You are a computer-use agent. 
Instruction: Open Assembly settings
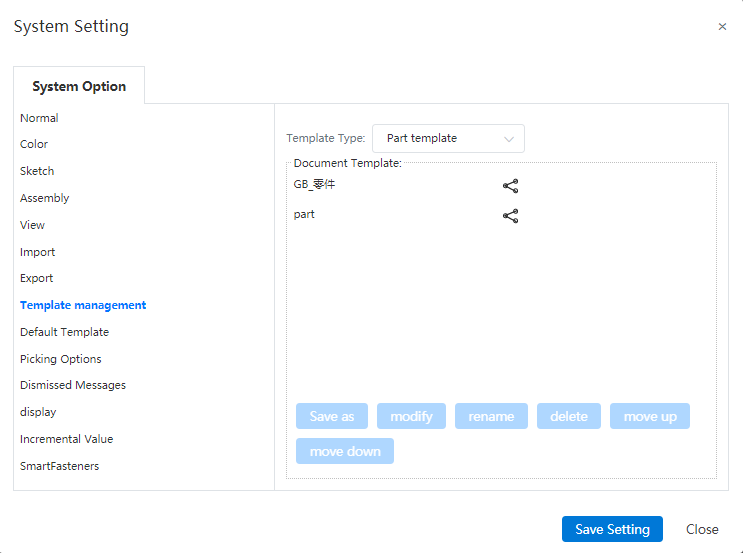[45, 198]
